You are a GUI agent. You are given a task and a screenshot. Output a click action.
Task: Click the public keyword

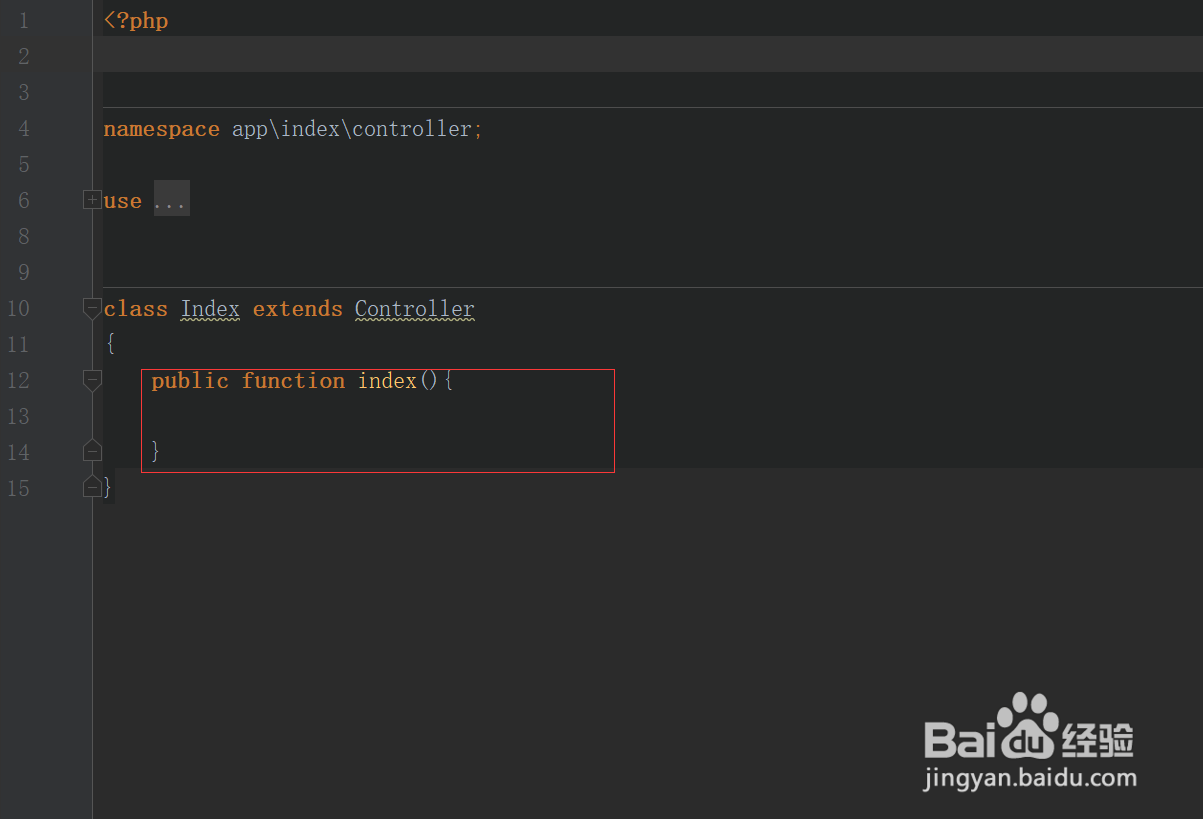(x=190, y=381)
